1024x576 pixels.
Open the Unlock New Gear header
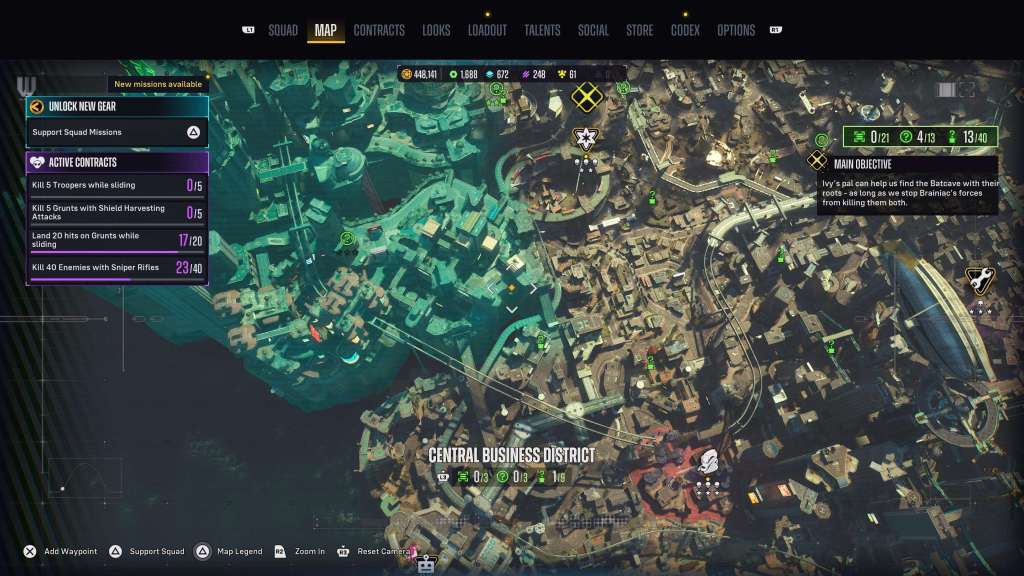[118, 106]
